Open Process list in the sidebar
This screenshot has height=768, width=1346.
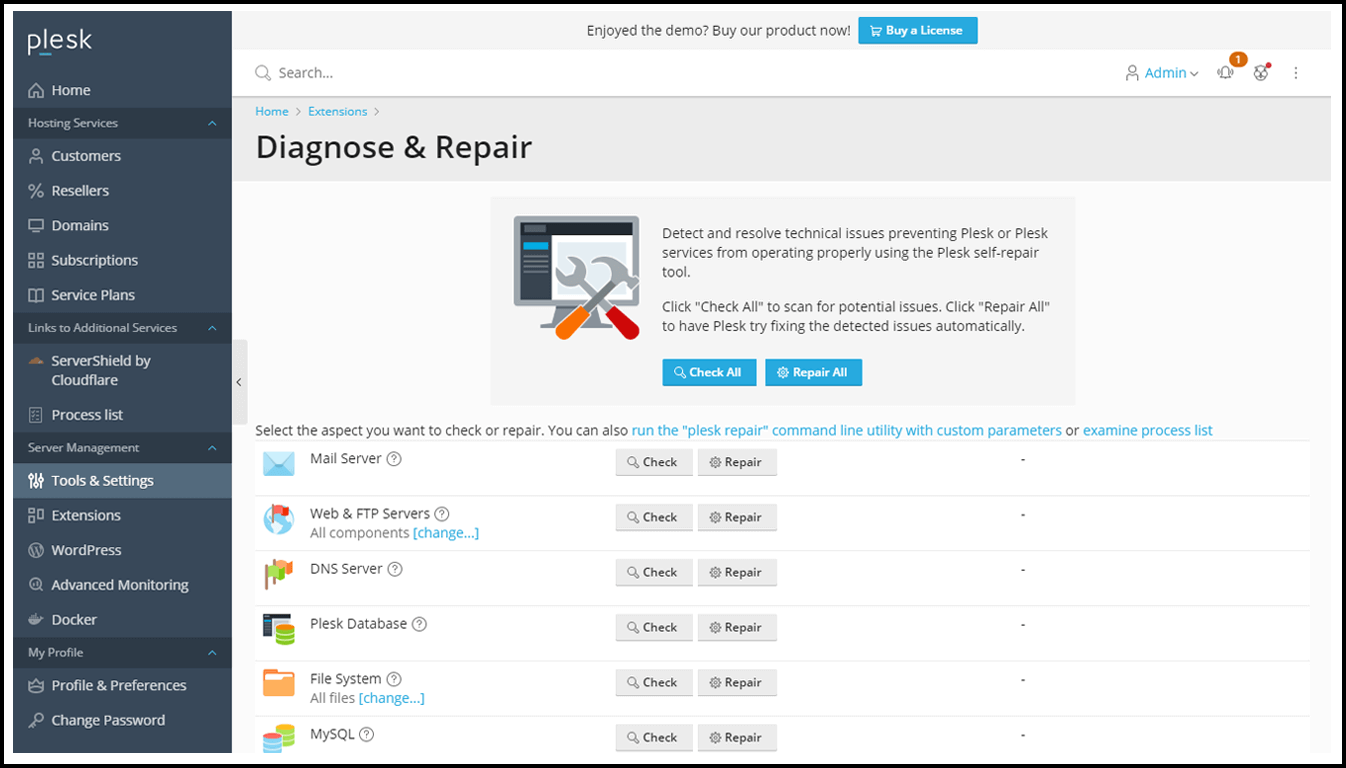122,415
